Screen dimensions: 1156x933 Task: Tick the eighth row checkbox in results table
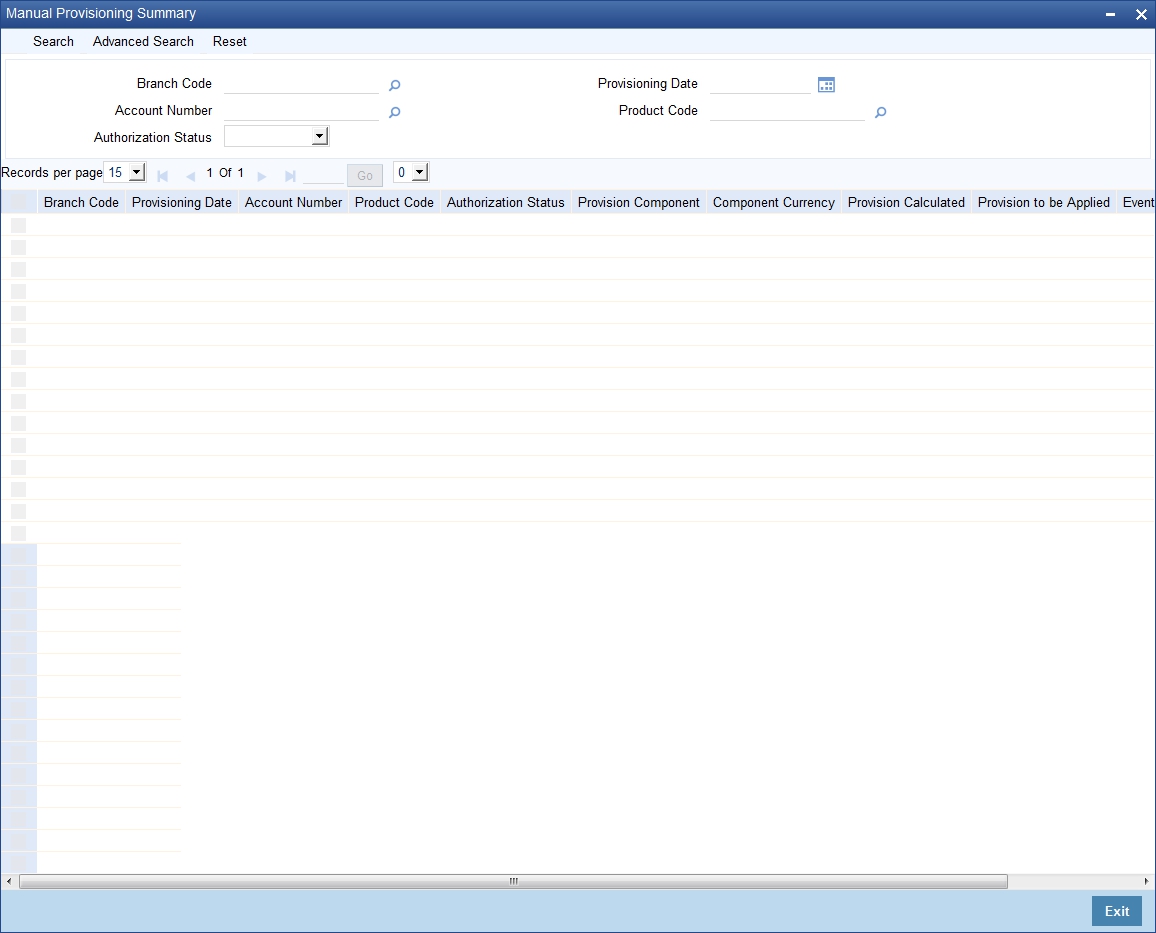click(18, 380)
